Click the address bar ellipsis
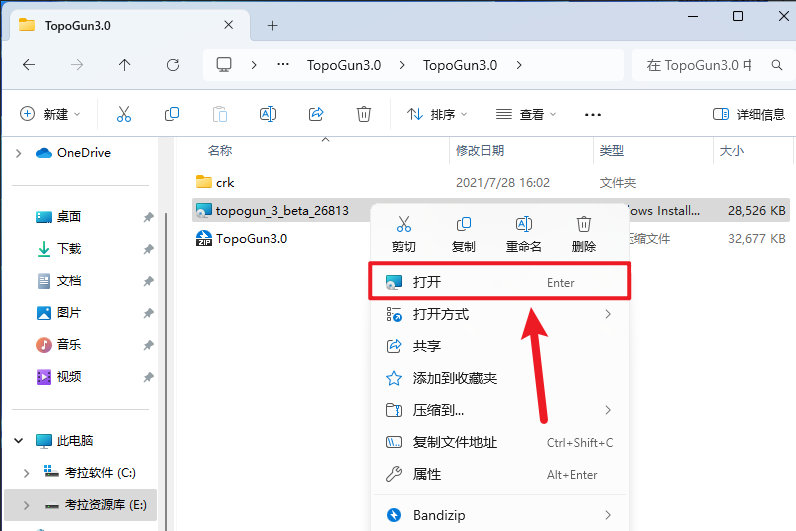The height and width of the screenshot is (531, 796). (x=283, y=64)
